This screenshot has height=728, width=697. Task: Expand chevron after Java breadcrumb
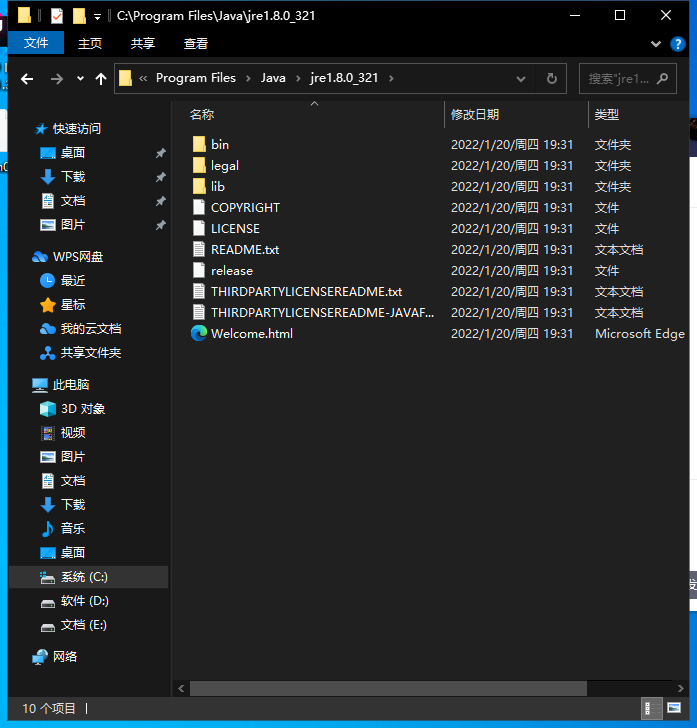pyautogui.click(x=298, y=78)
